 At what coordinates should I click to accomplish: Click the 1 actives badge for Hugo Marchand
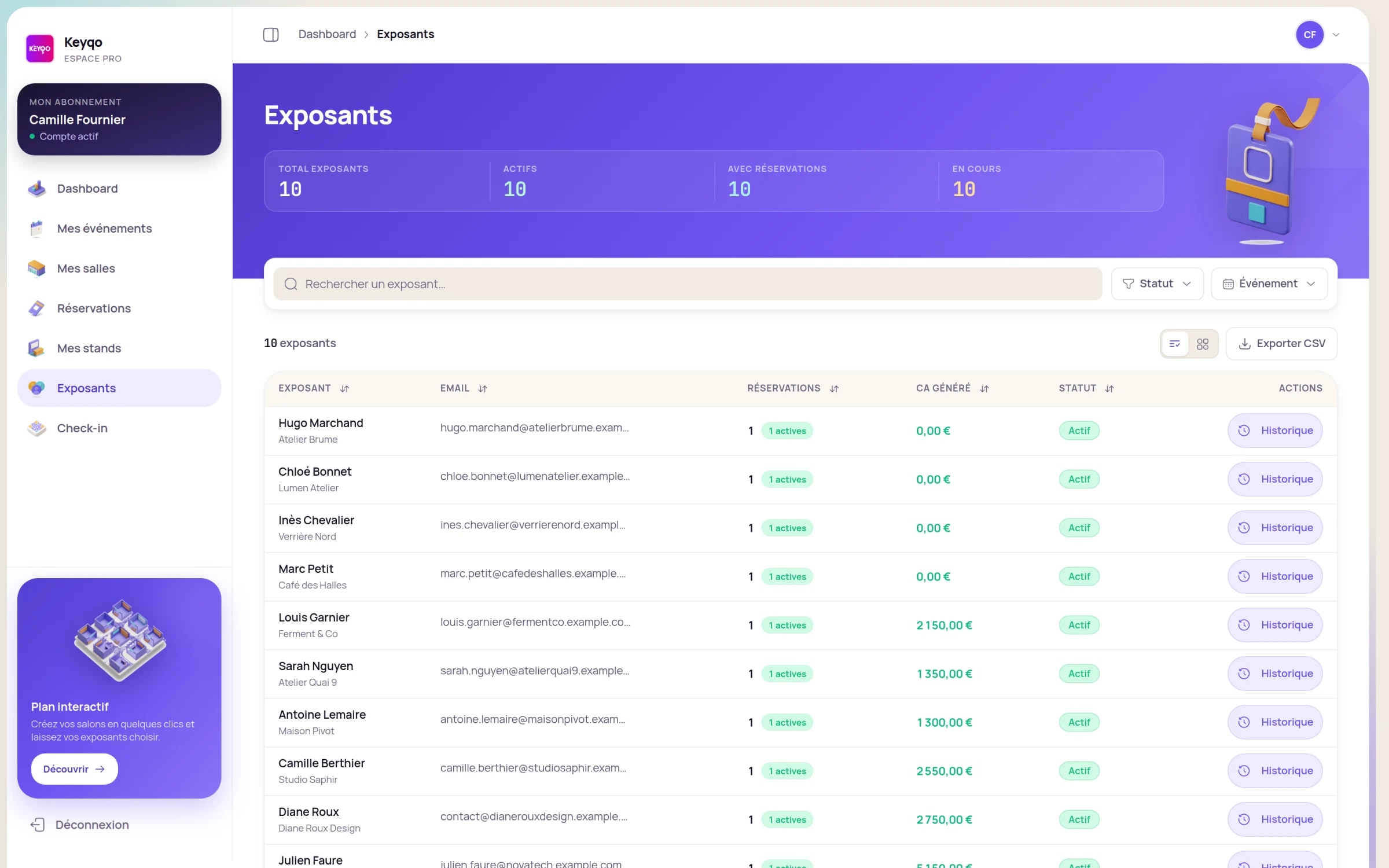[787, 431]
